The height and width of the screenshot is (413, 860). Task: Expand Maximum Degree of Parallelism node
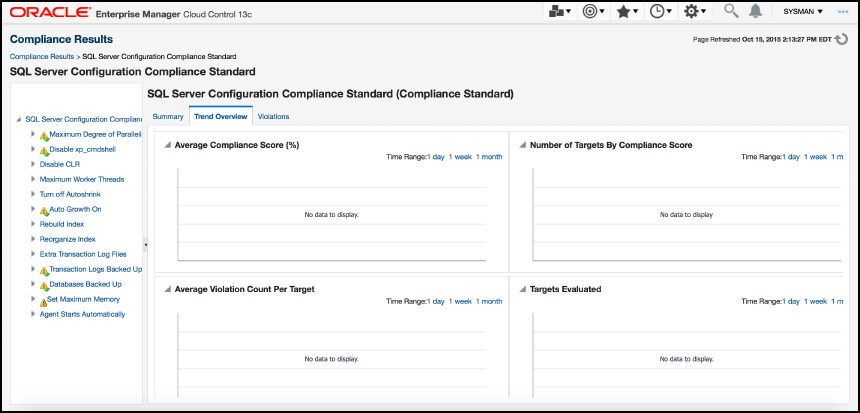pyautogui.click(x=33, y=134)
